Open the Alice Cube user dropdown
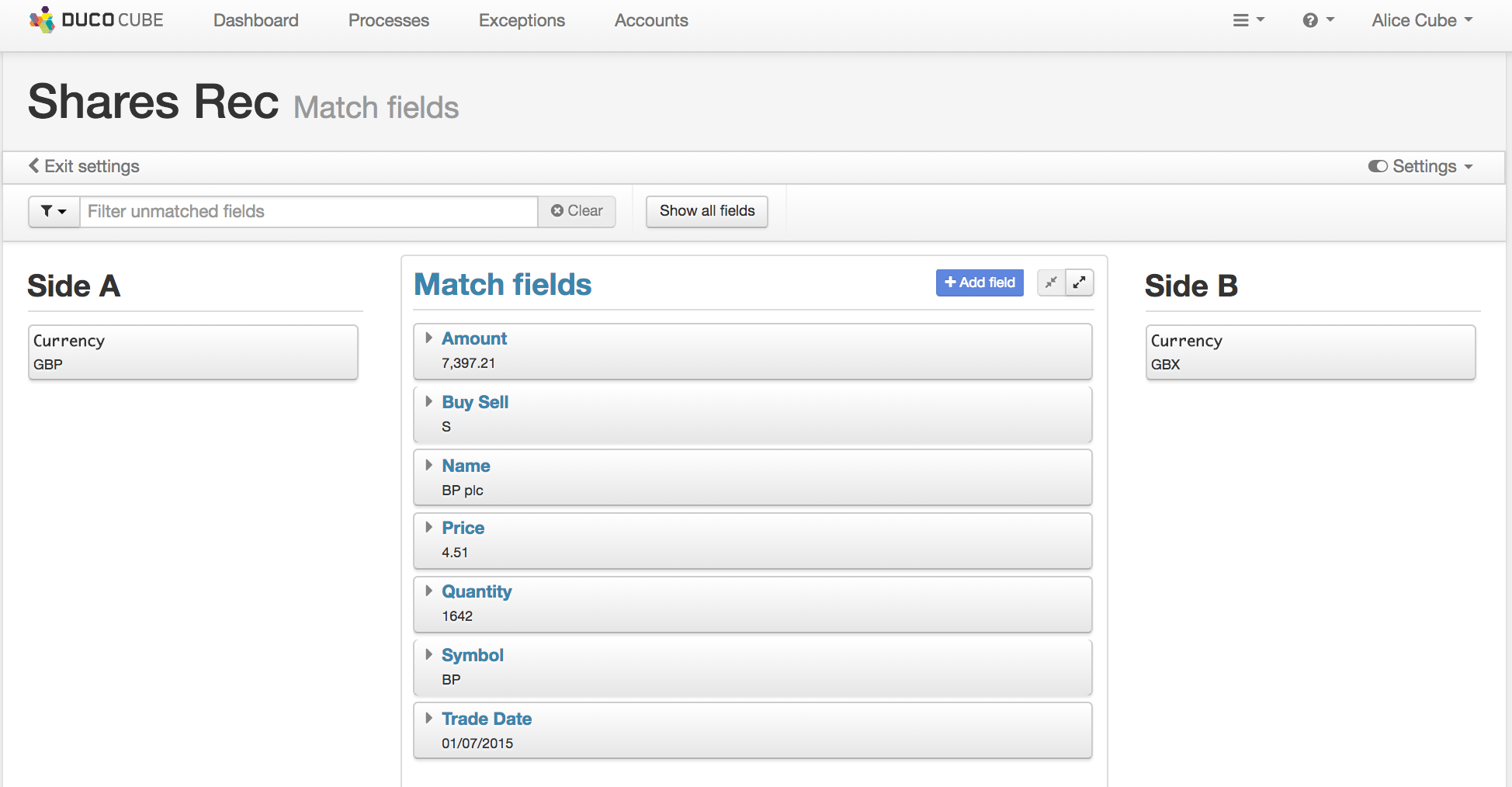This screenshot has height=787, width=1512. point(1422,20)
